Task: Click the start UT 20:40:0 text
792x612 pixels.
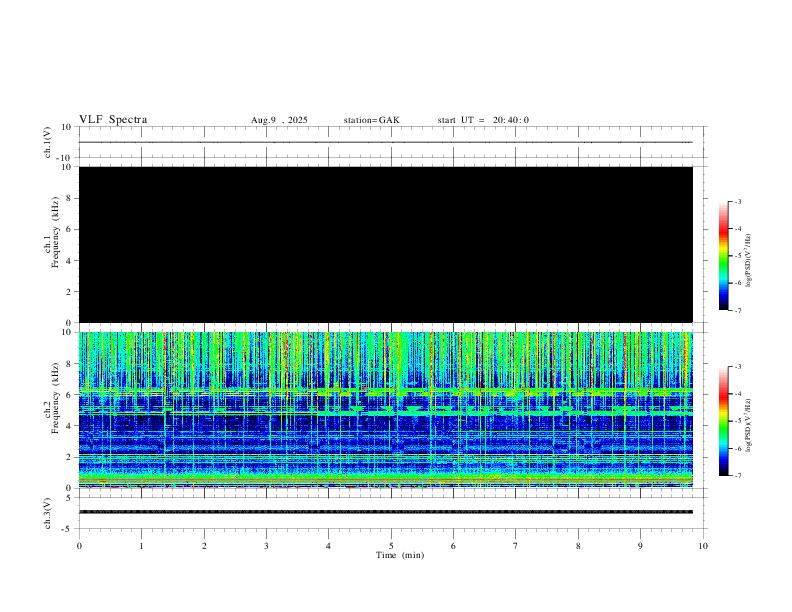Action: 483,120
